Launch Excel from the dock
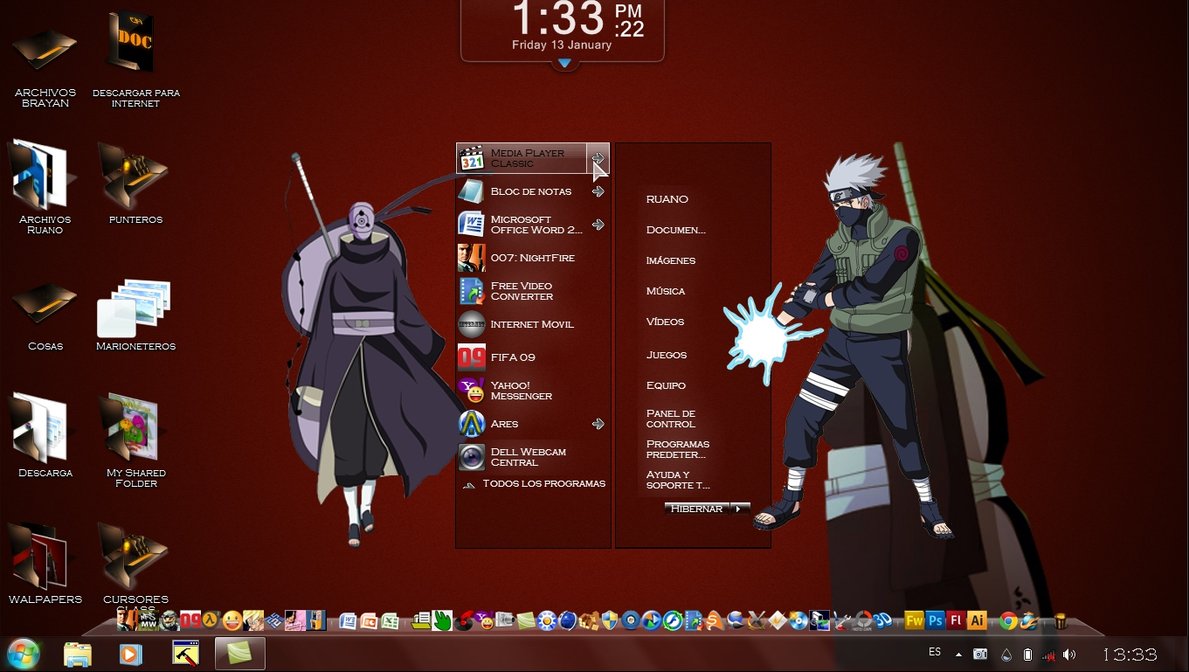The width and height of the screenshot is (1189, 672). 390,621
